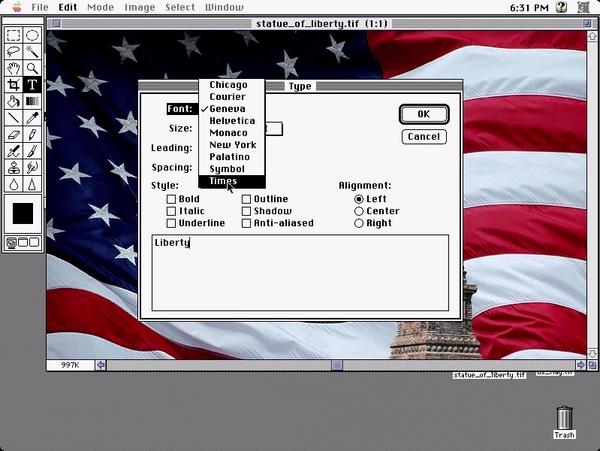600x451 pixels.
Task: Click the 997K file size indicator
Action: (70, 365)
